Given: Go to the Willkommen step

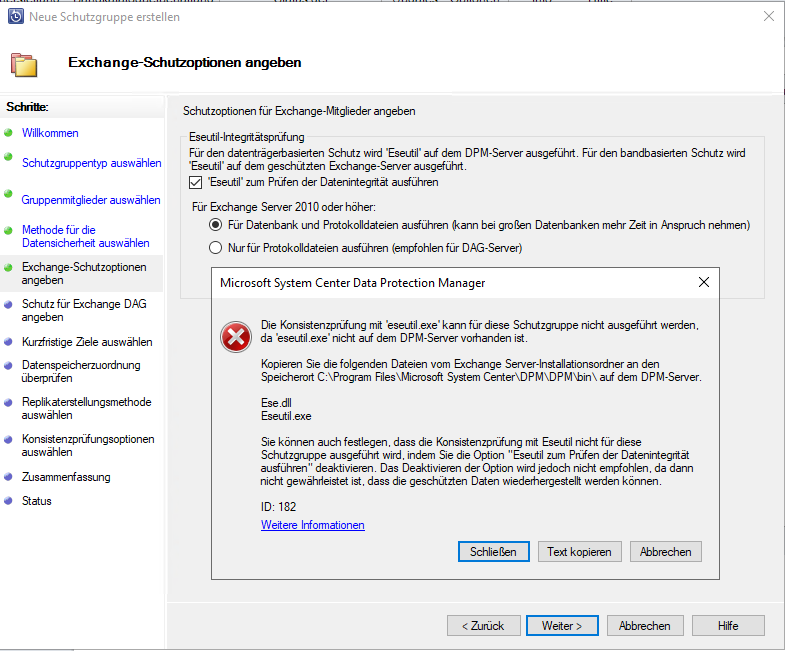Looking at the screenshot, I should pyautogui.click(x=50, y=133).
